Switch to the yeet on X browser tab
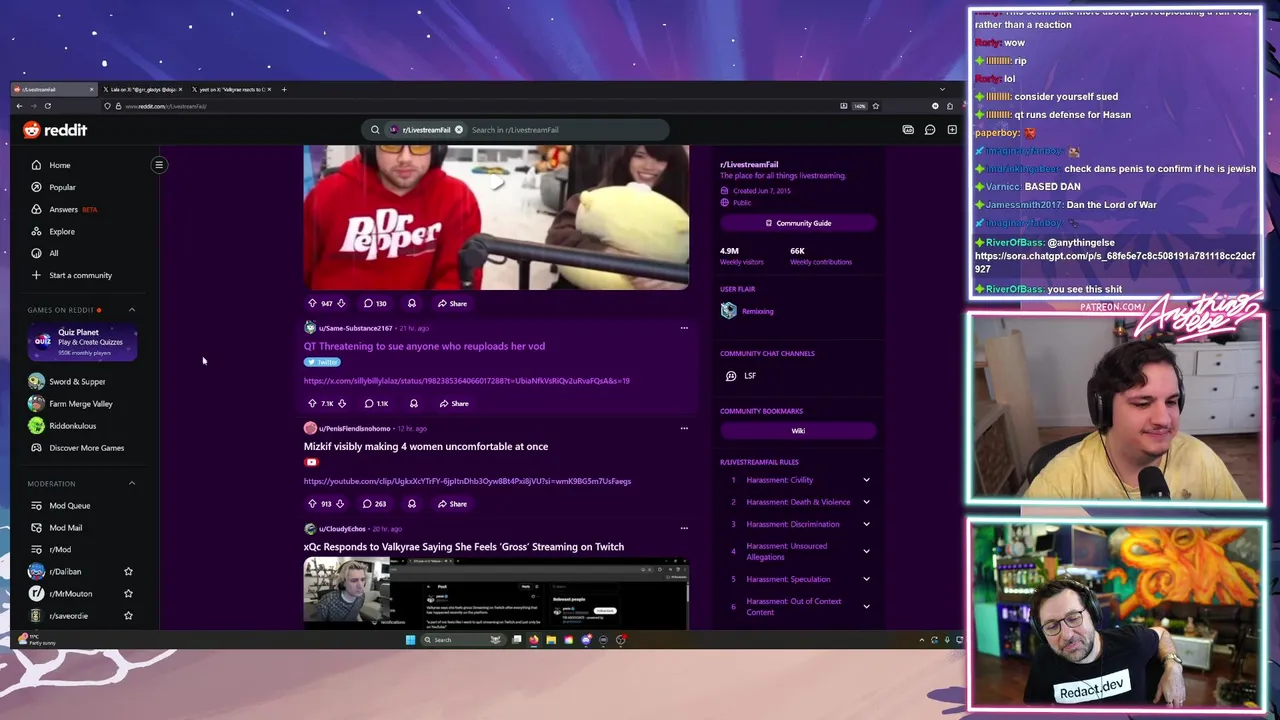Image resolution: width=1280 pixels, height=720 pixels. tap(232, 89)
